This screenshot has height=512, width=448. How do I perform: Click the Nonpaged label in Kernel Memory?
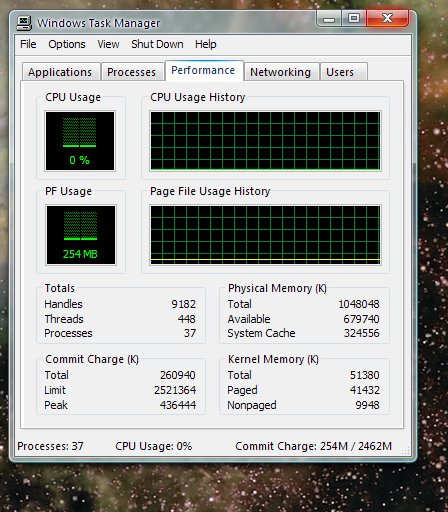[x=252, y=405]
